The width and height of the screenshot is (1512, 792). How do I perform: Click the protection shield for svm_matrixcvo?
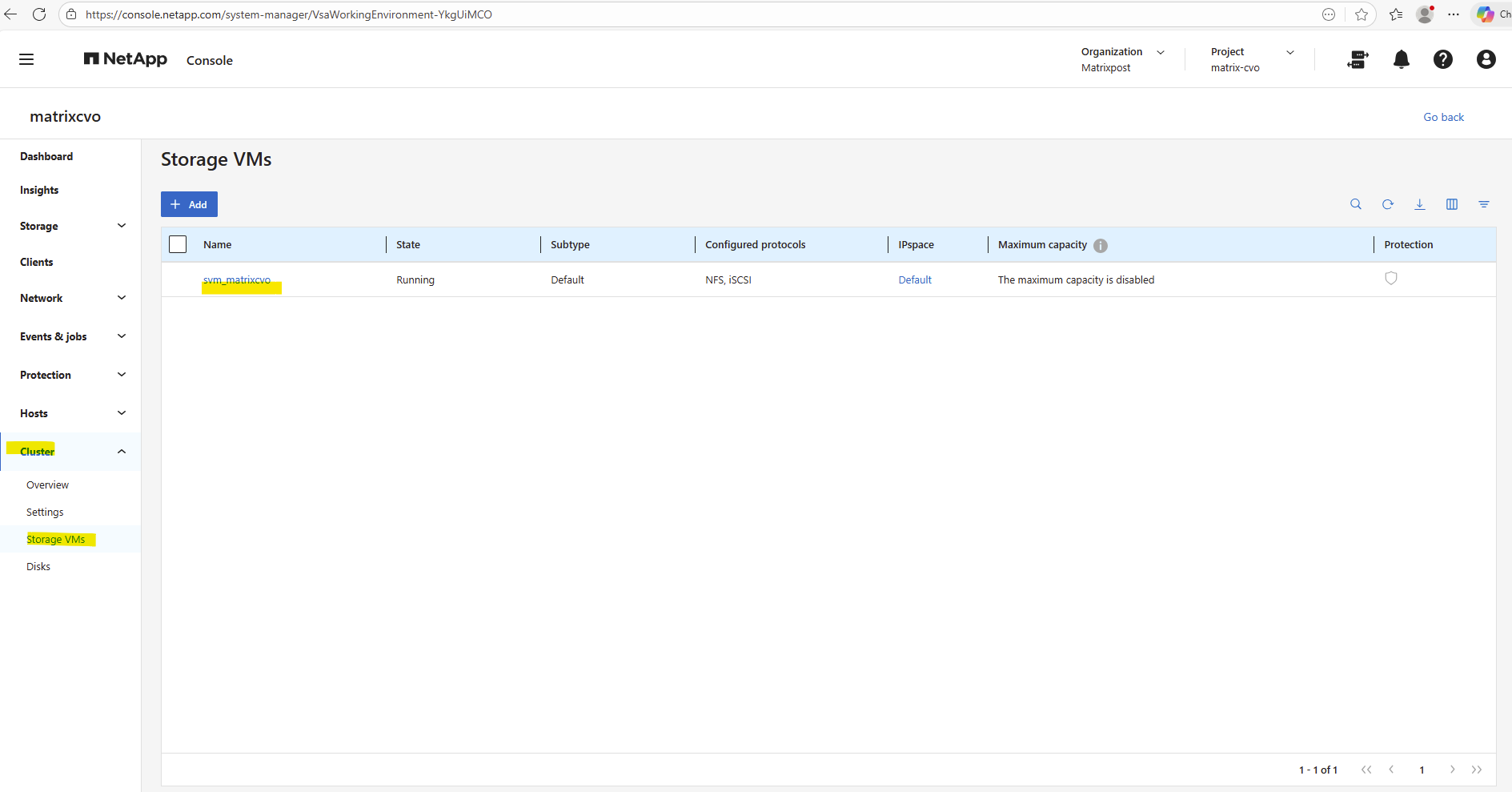click(1391, 278)
